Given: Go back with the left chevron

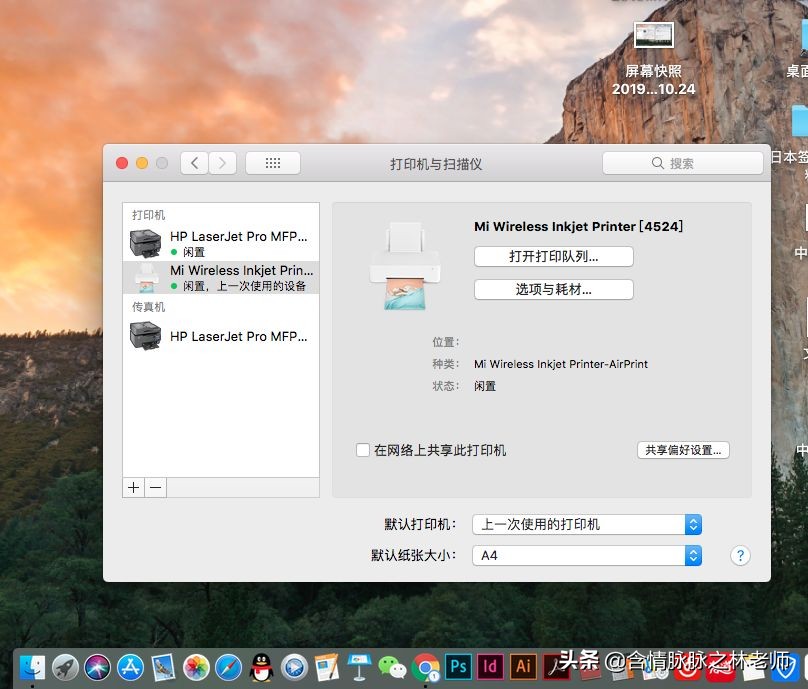Looking at the screenshot, I should coord(194,163).
